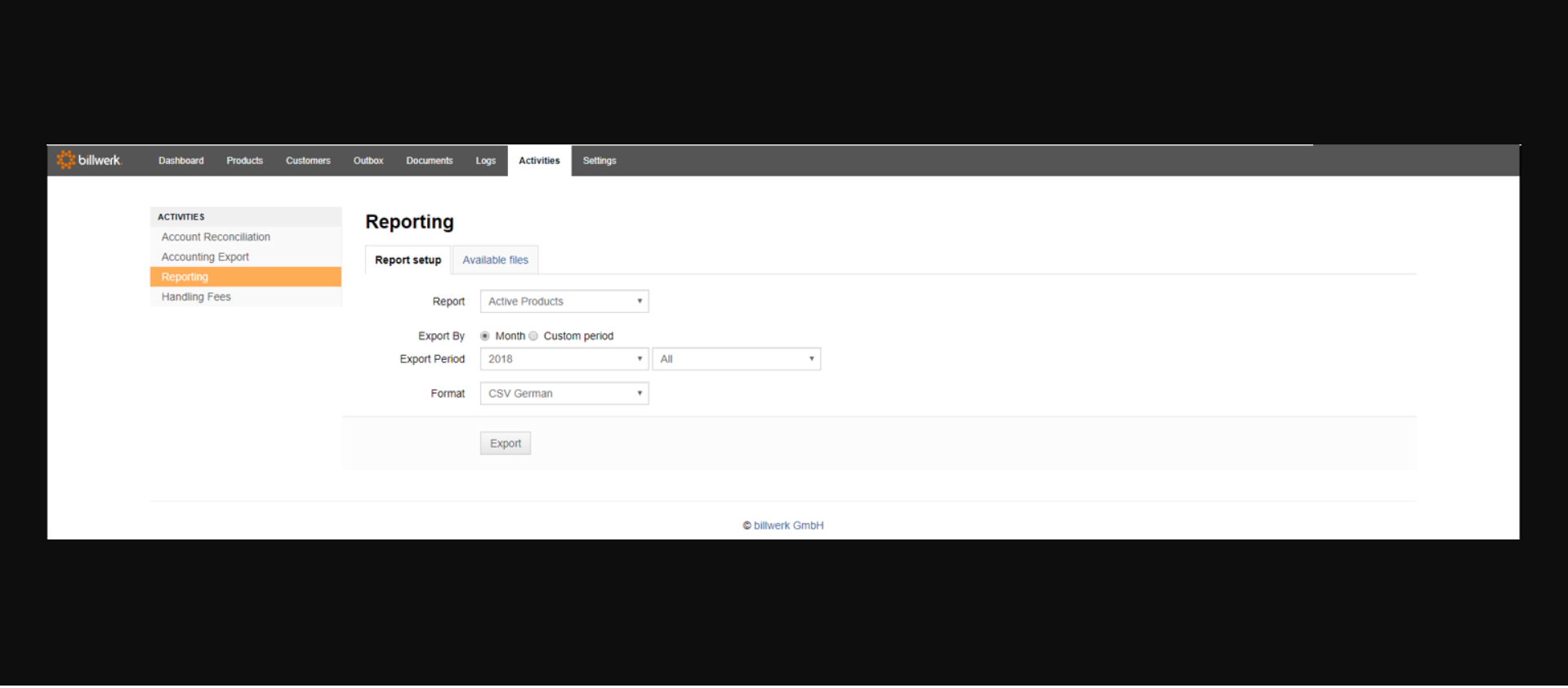1568x688 pixels.
Task: Open the Report dropdown showing Active Products
Action: [564, 301]
